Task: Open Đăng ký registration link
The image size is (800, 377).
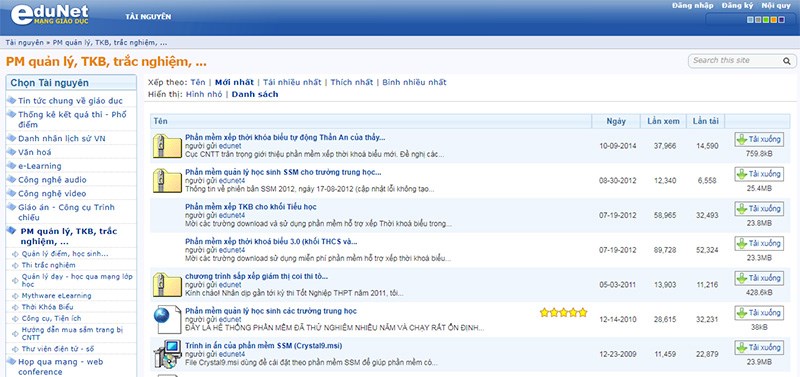Action: pos(737,6)
